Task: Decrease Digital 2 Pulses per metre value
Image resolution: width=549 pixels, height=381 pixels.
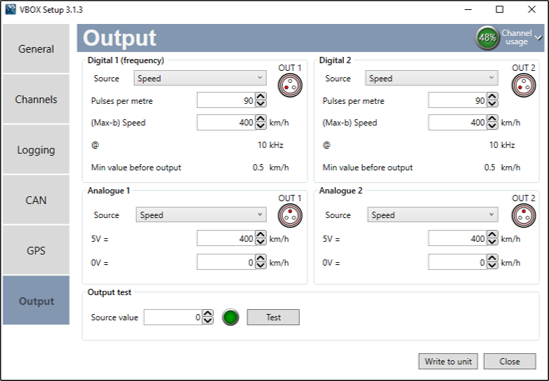Action: coord(492,104)
